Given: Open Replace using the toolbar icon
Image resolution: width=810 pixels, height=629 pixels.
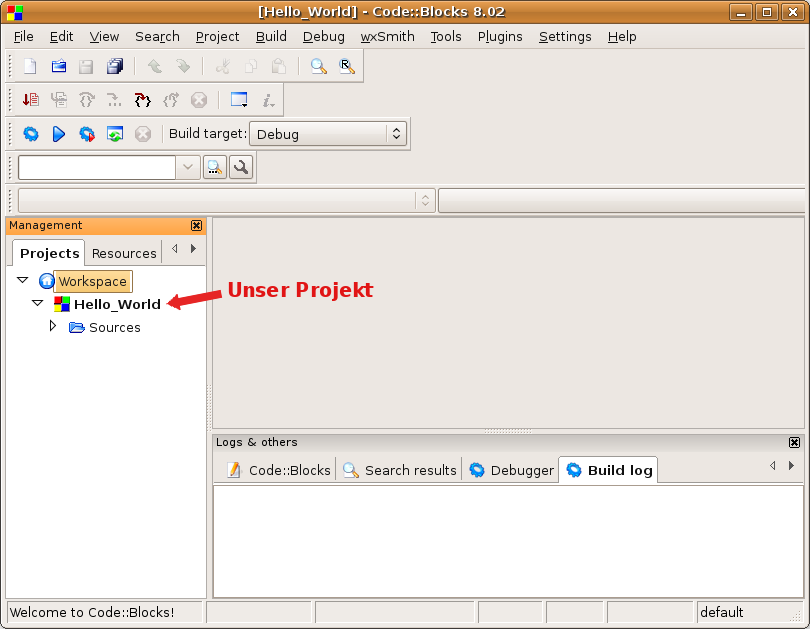Looking at the screenshot, I should [347, 66].
